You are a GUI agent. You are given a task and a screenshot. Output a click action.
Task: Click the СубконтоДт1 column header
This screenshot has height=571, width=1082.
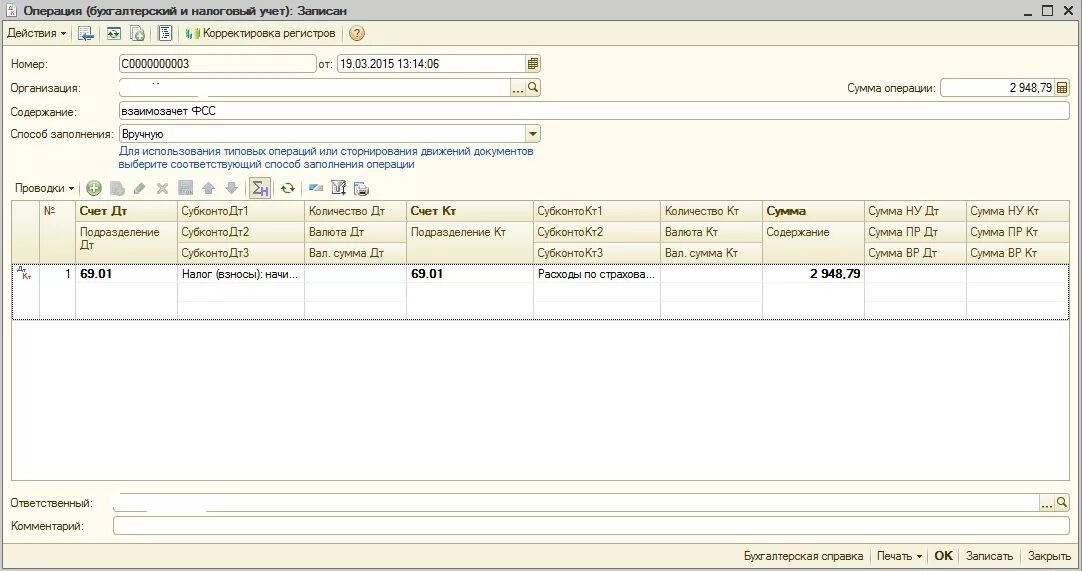(x=241, y=211)
